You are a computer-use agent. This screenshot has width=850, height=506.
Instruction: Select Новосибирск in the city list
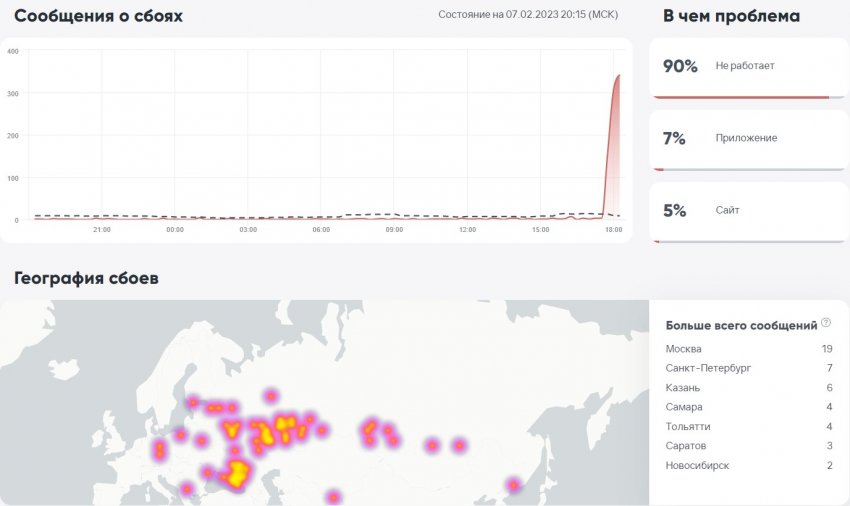point(697,466)
